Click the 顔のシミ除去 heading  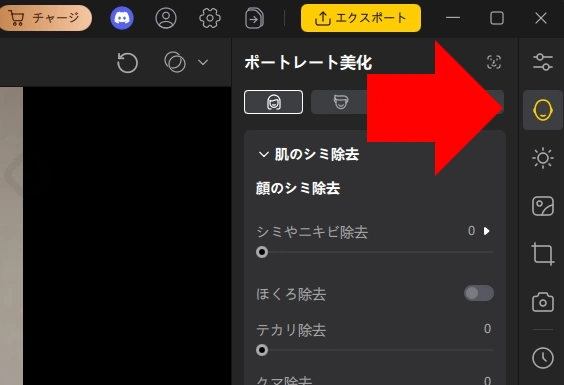click(298, 188)
